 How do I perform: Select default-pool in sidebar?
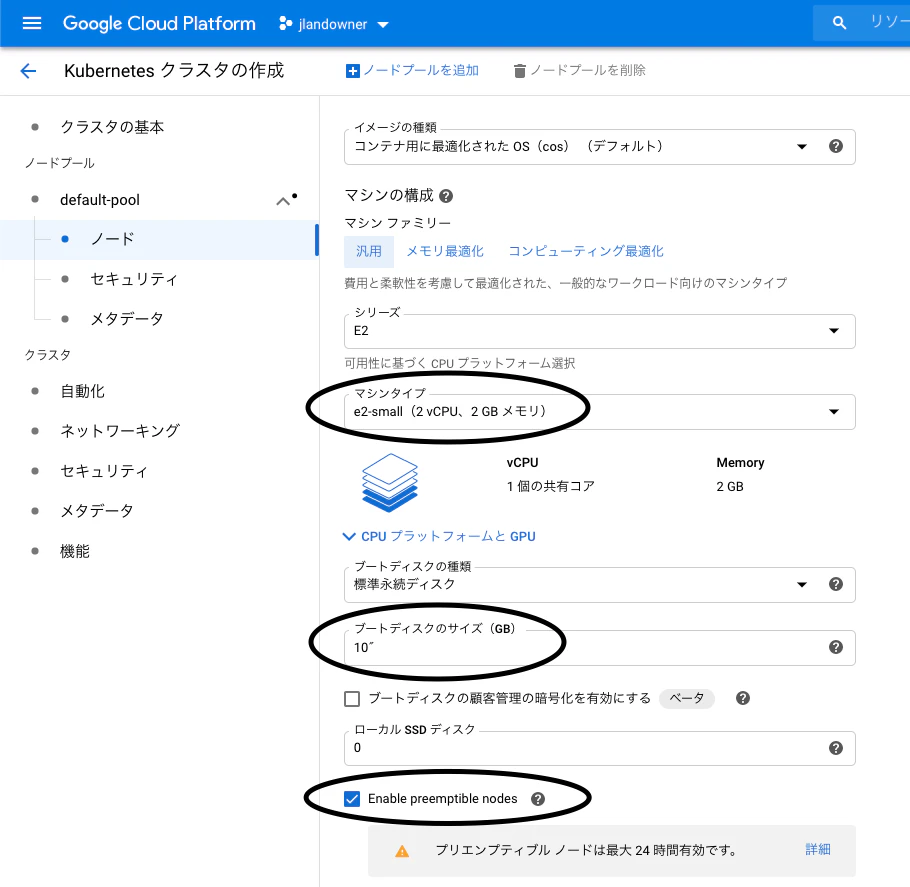click(100, 200)
